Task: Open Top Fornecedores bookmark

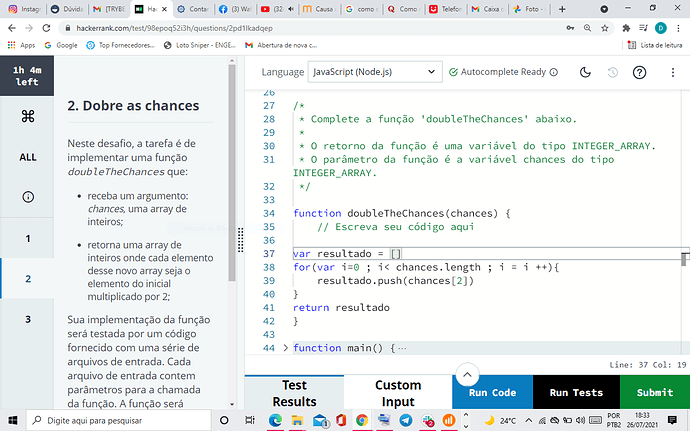Action: pos(121,45)
